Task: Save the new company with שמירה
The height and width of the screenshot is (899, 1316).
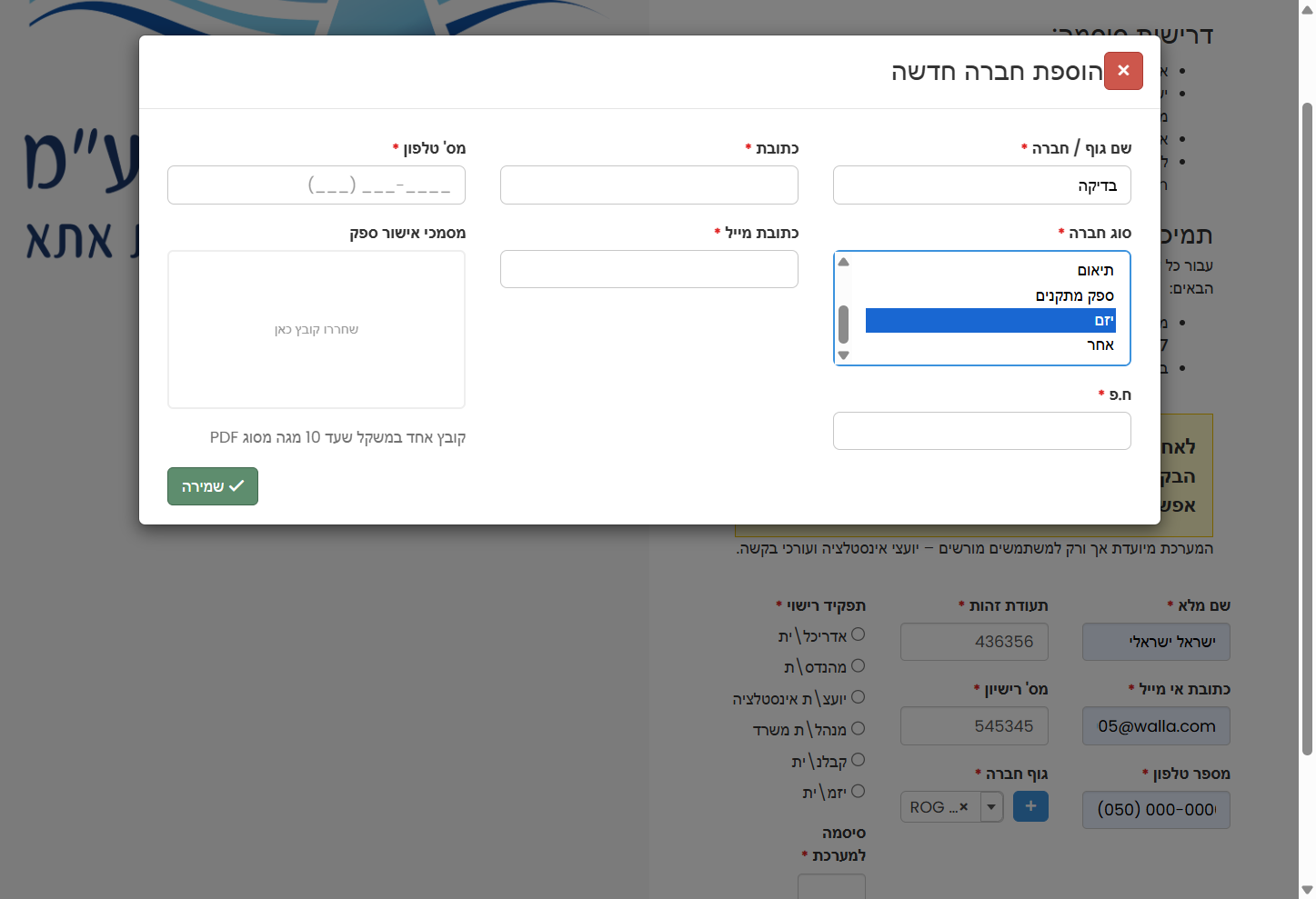Action: click(213, 486)
